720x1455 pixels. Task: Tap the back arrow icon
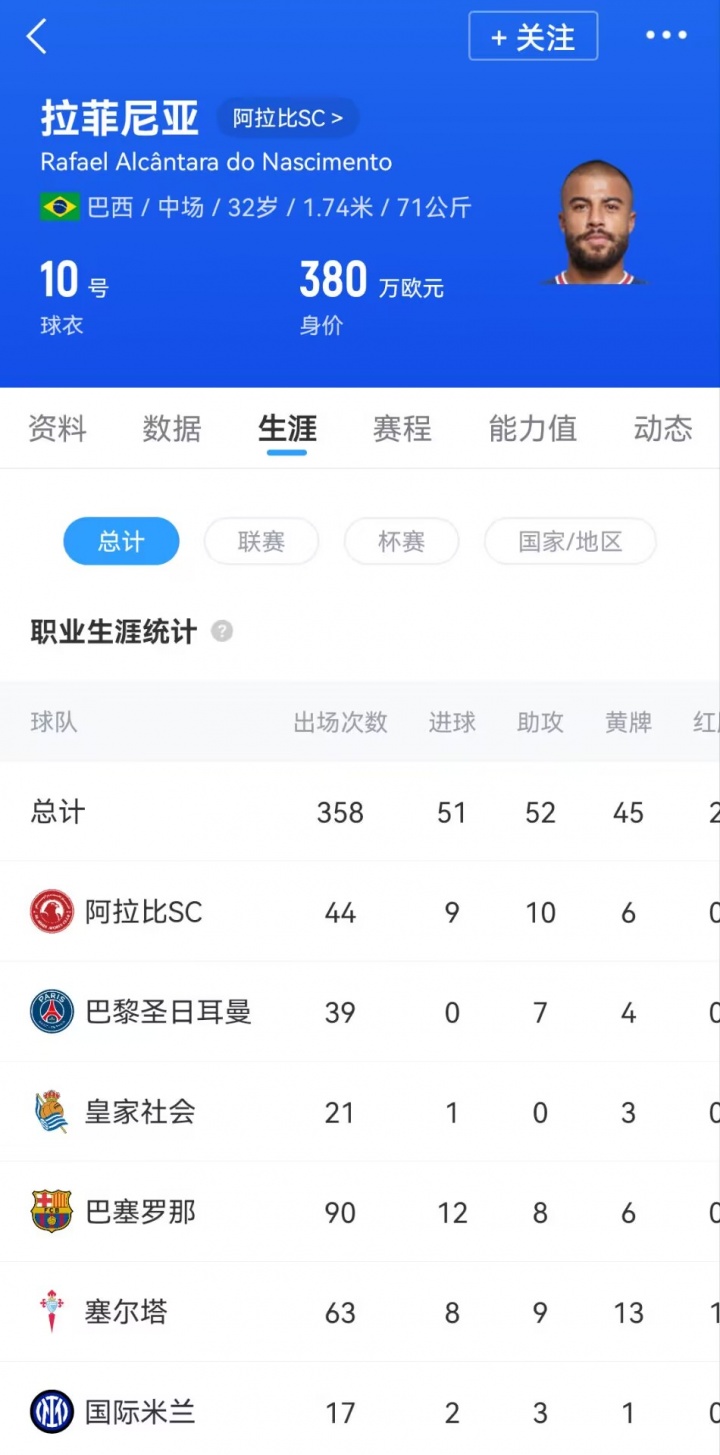(37, 37)
